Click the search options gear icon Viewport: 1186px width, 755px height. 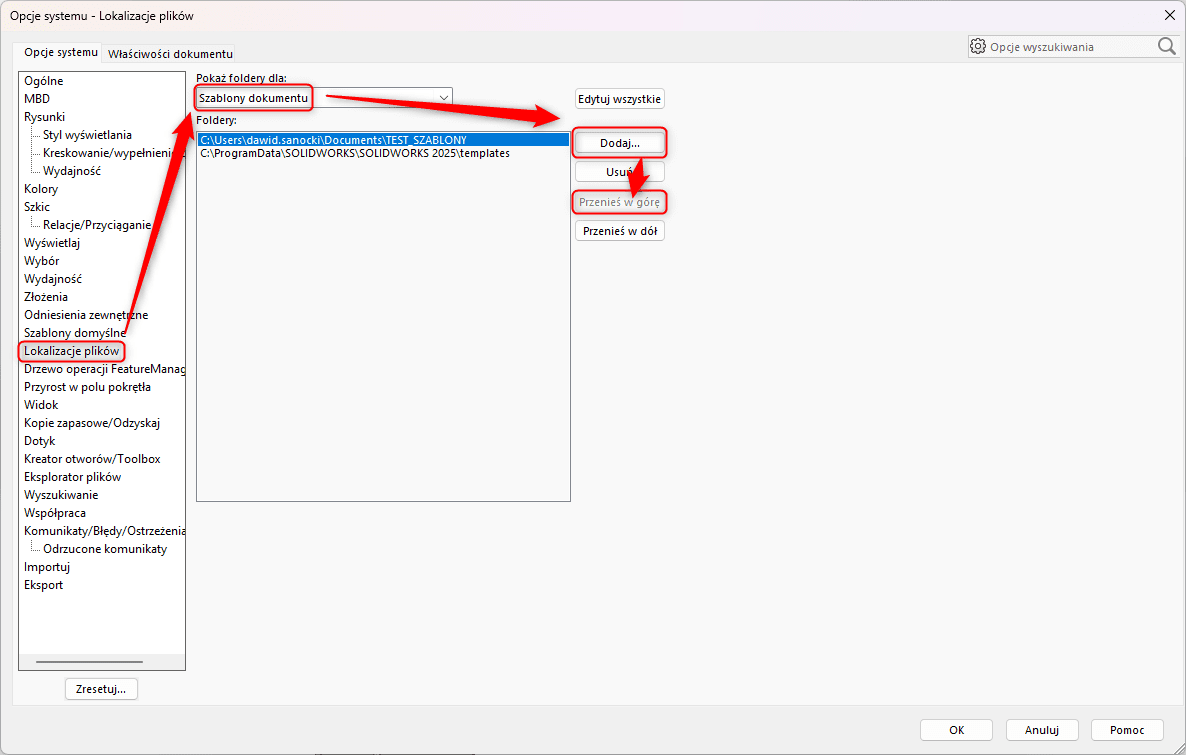coord(978,47)
